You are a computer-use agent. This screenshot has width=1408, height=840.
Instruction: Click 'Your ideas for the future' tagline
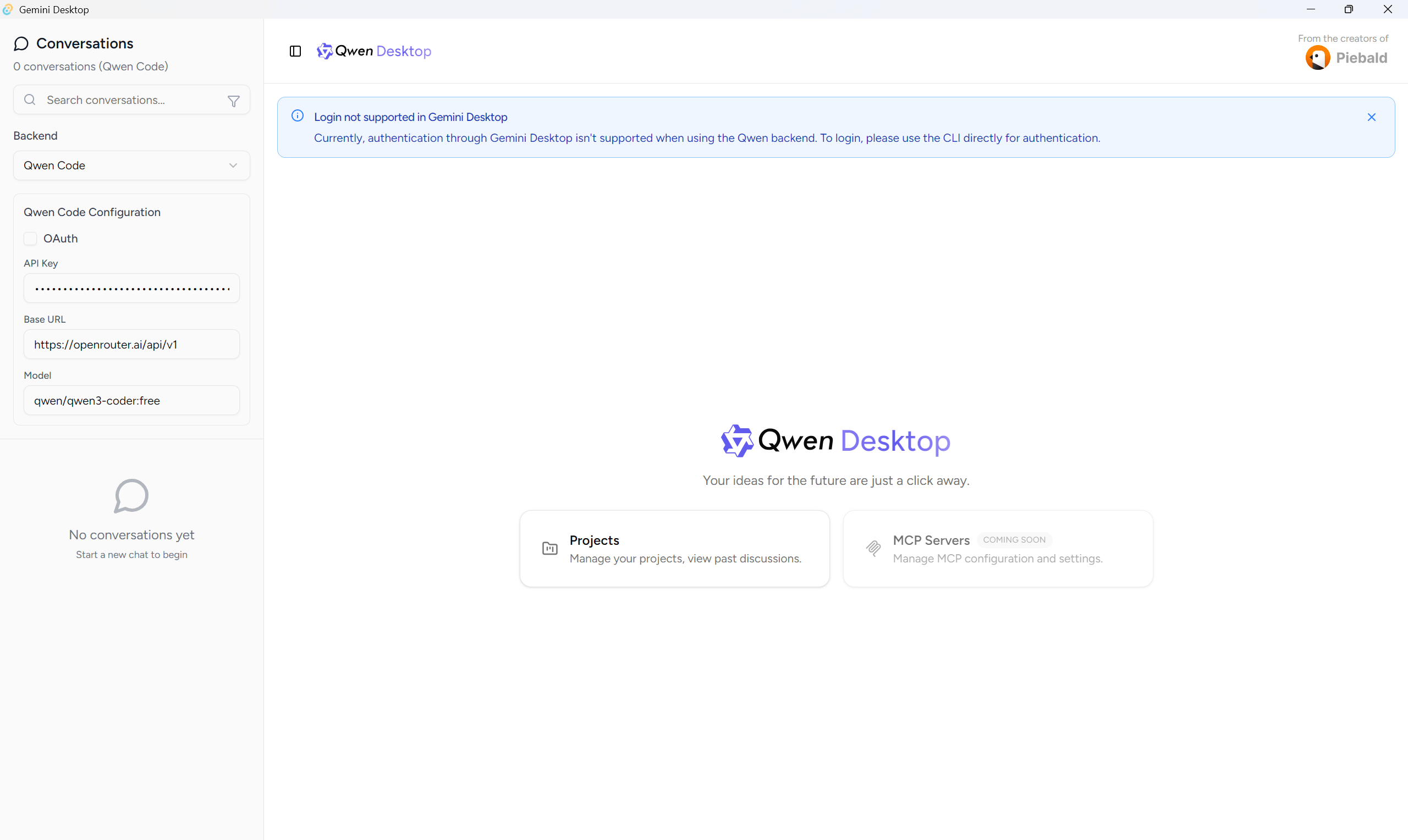tap(835, 480)
